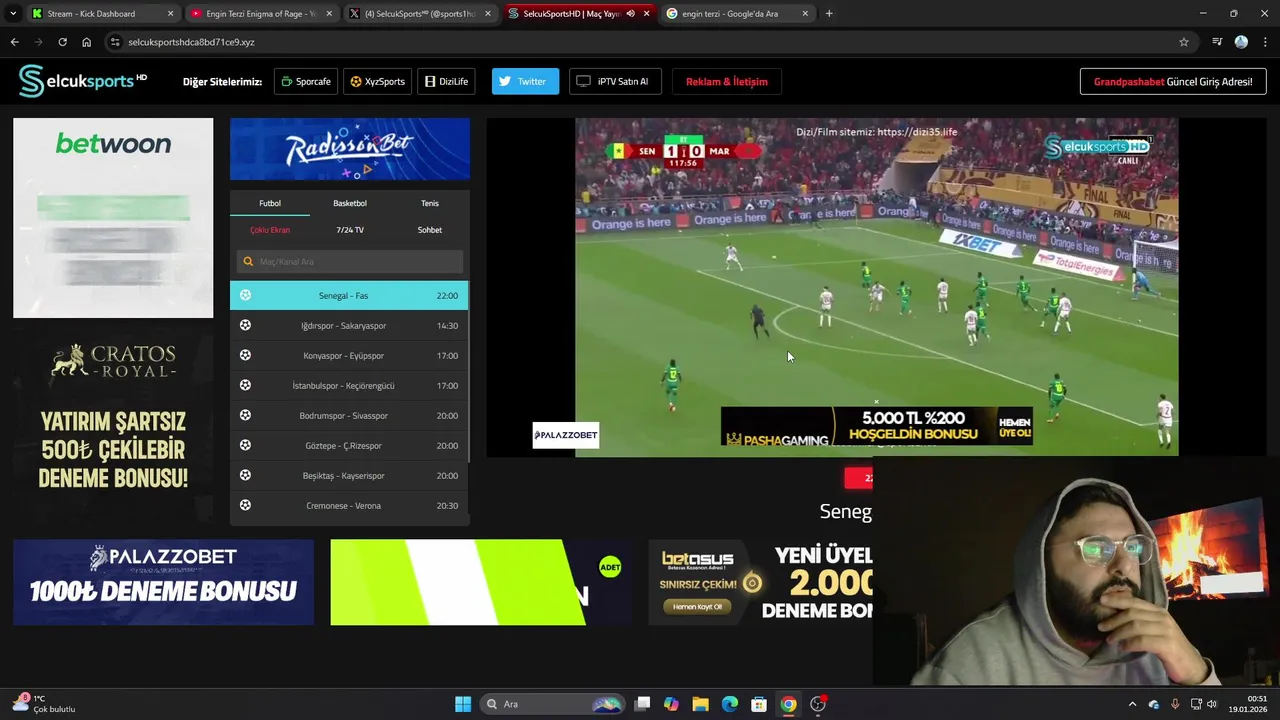Viewport: 1280px width, 720px height.
Task: Open Çoklu Ekran view
Action: click(x=270, y=230)
